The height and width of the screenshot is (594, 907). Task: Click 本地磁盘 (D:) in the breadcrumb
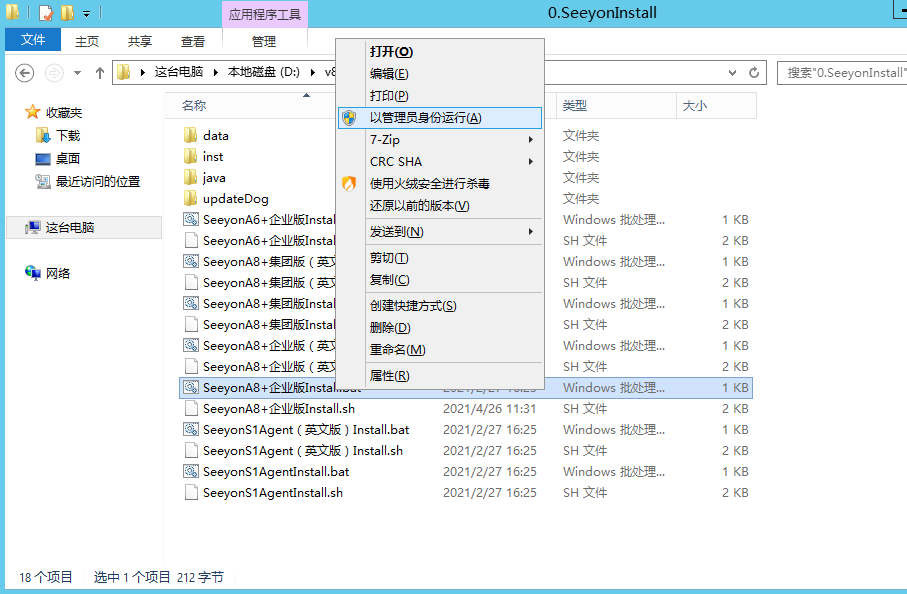point(264,72)
